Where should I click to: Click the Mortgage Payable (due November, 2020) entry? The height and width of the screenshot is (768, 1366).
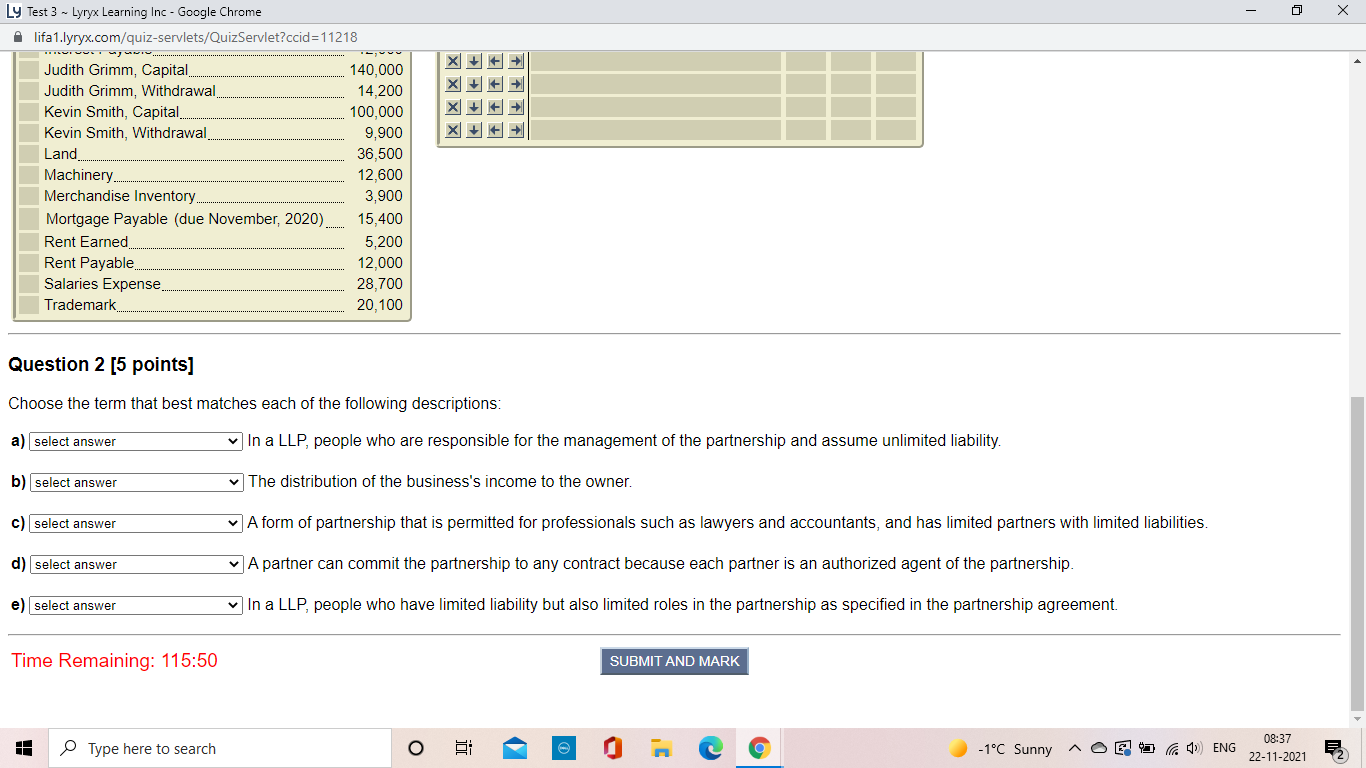tap(185, 219)
